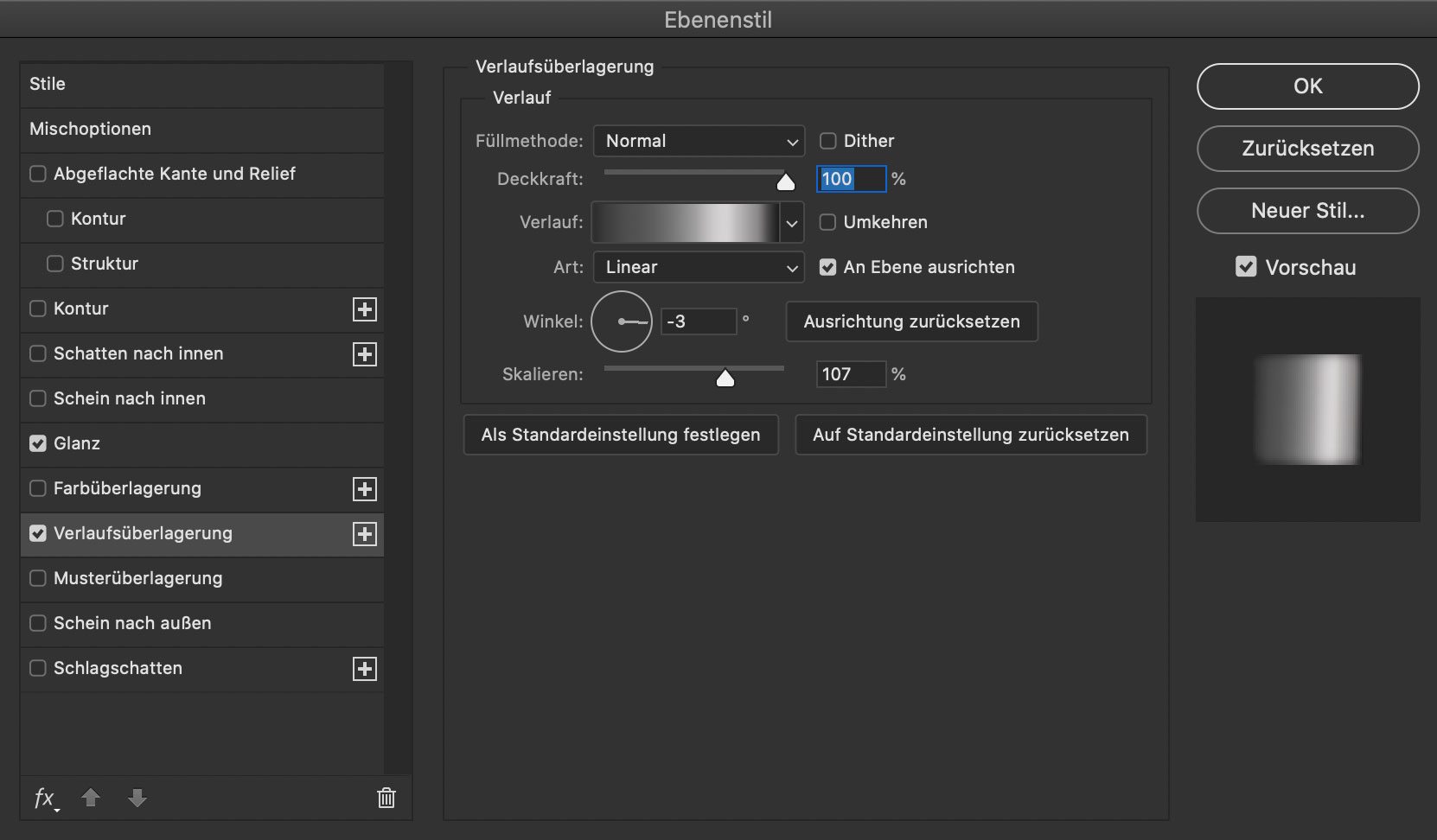Enable Abgeflachte Kante und Relief checkbox
The width and height of the screenshot is (1437, 840).
(38, 174)
